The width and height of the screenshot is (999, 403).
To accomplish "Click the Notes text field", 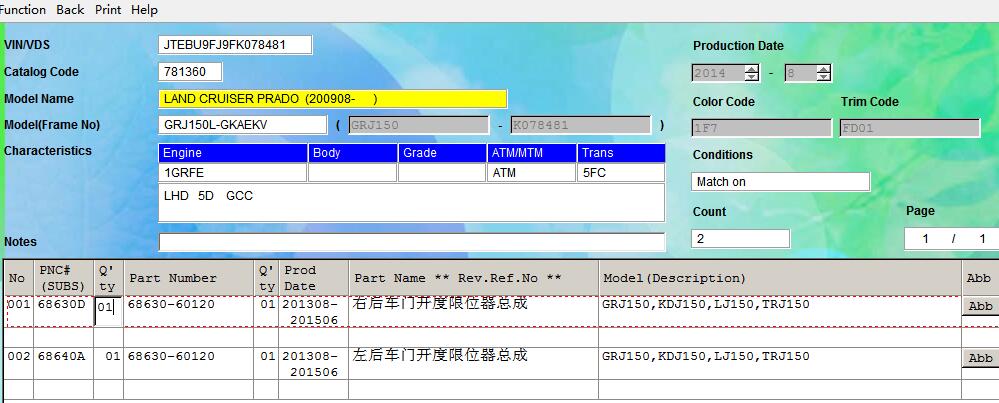I will [x=411, y=242].
